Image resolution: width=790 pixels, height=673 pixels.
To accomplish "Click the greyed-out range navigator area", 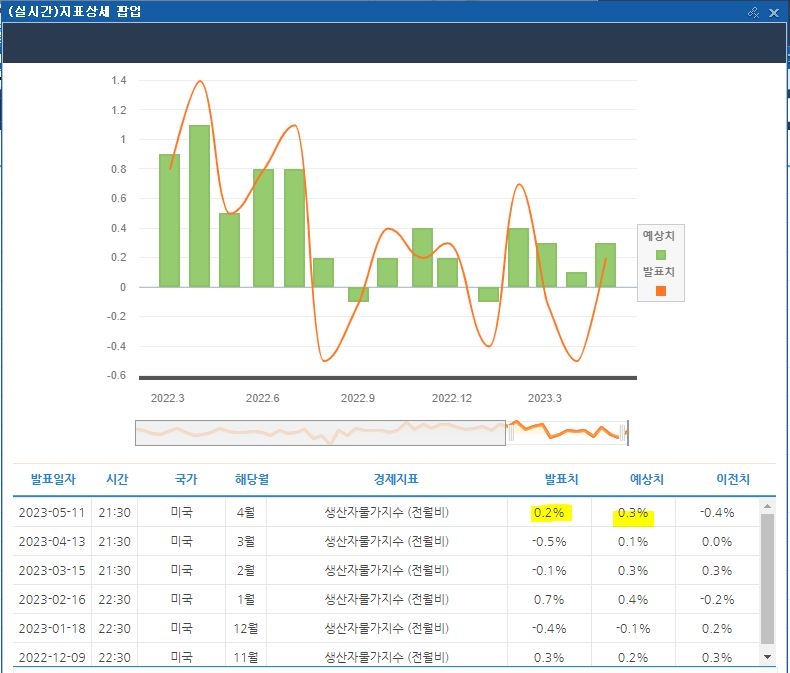I will [x=320, y=433].
